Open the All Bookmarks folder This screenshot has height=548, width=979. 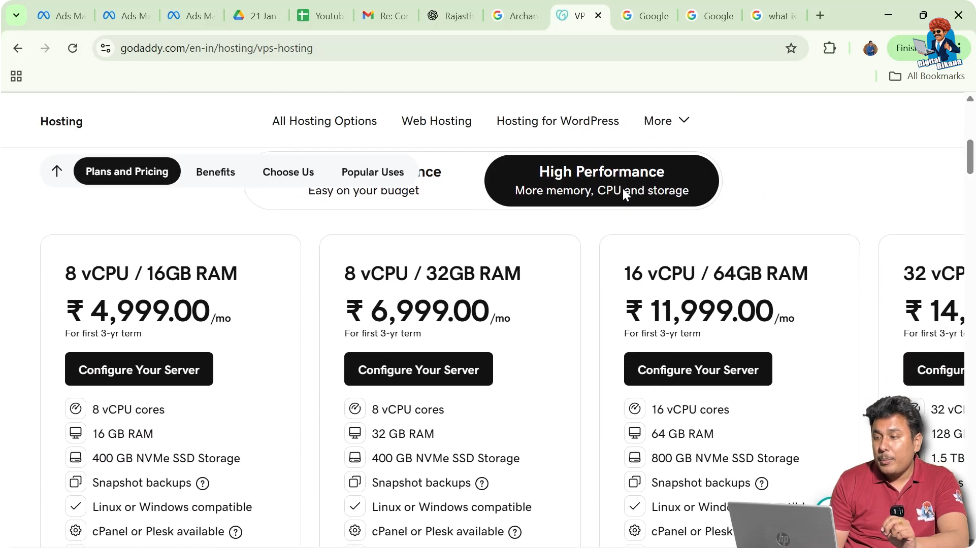point(927,76)
